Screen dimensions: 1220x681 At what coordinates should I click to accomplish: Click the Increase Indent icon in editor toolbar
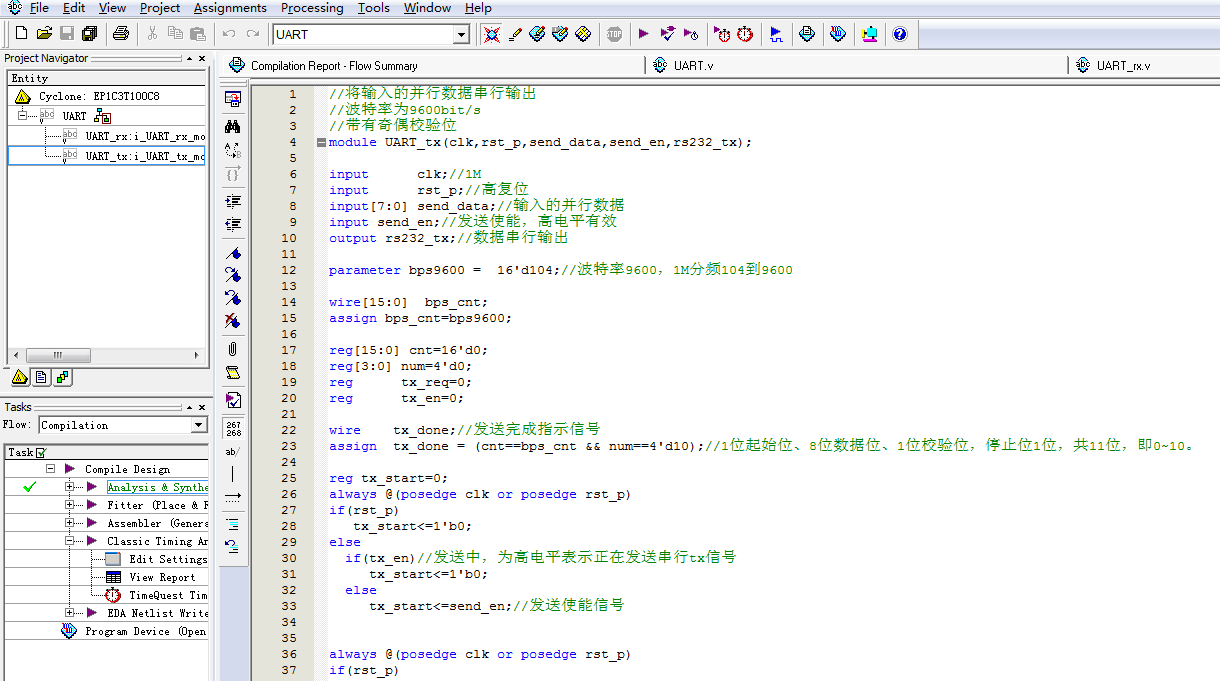[x=232, y=201]
